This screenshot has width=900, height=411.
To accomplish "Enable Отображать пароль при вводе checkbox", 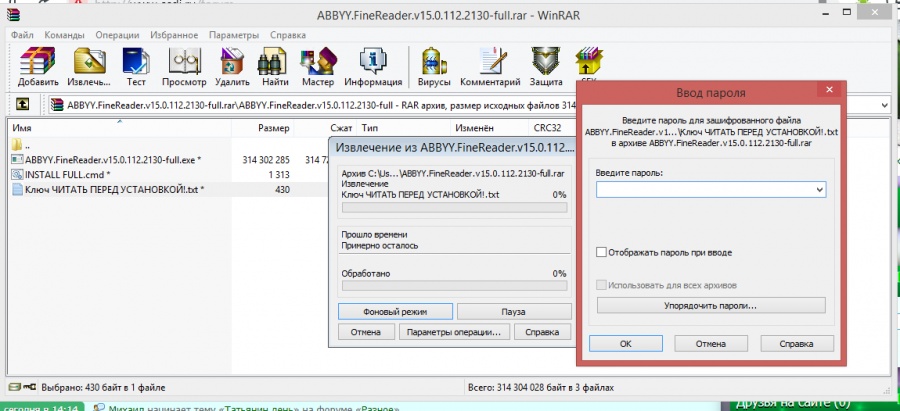I will [601, 252].
